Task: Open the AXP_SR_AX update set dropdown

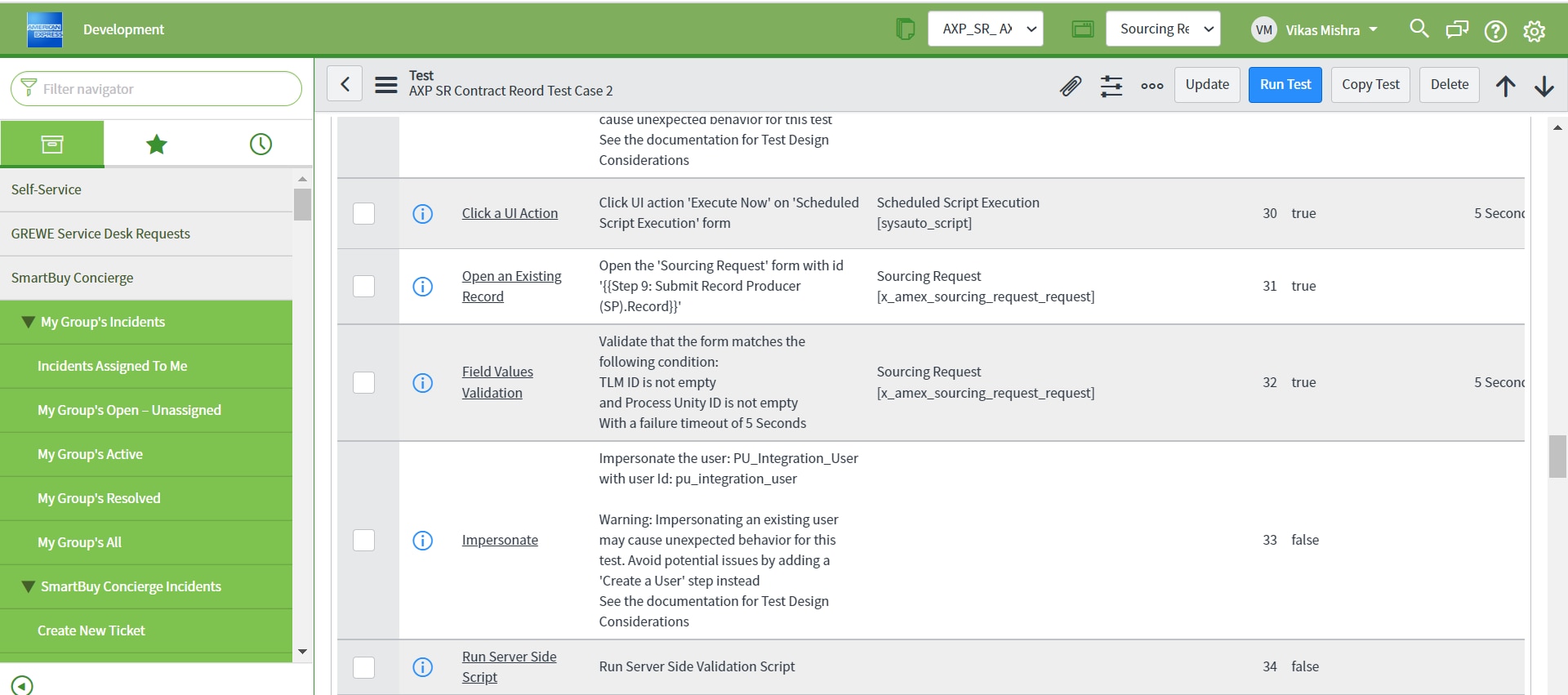Action: [x=986, y=29]
